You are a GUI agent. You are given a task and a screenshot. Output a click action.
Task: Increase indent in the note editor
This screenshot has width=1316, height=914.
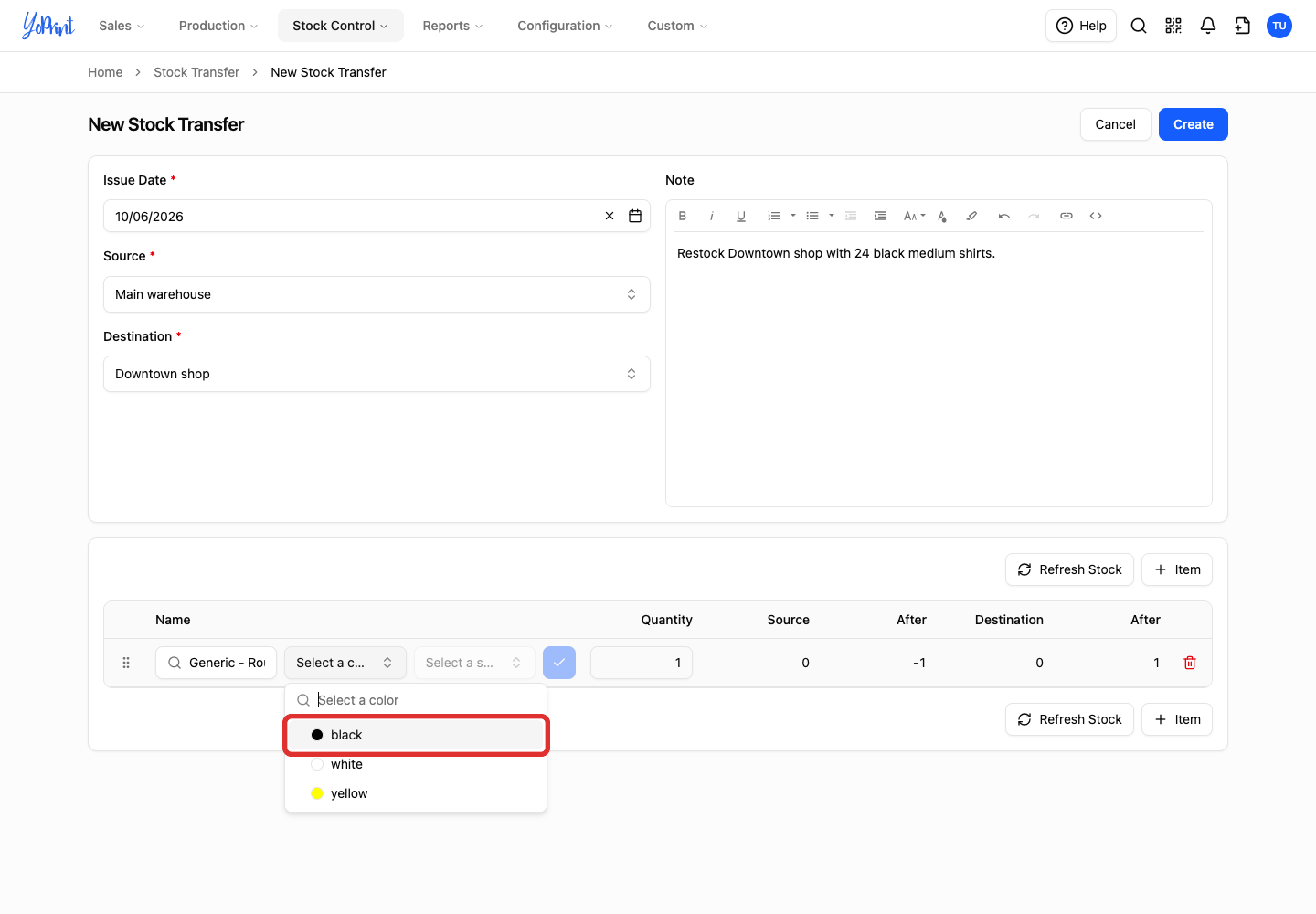pos(880,216)
